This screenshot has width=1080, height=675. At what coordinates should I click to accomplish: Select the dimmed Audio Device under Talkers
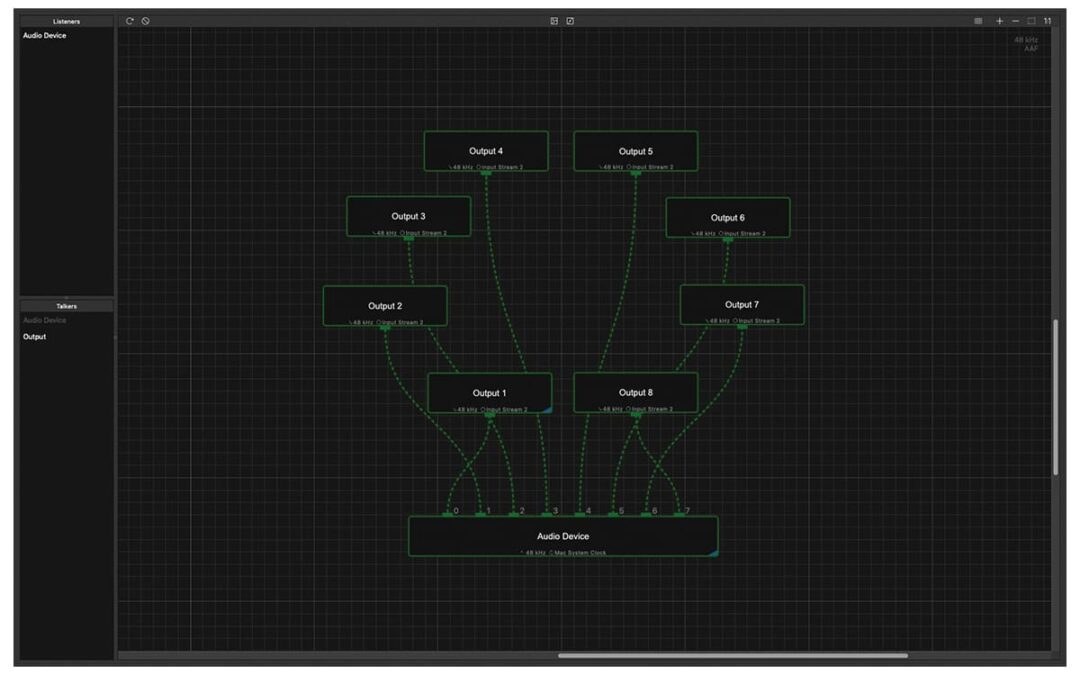coord(45,320)
